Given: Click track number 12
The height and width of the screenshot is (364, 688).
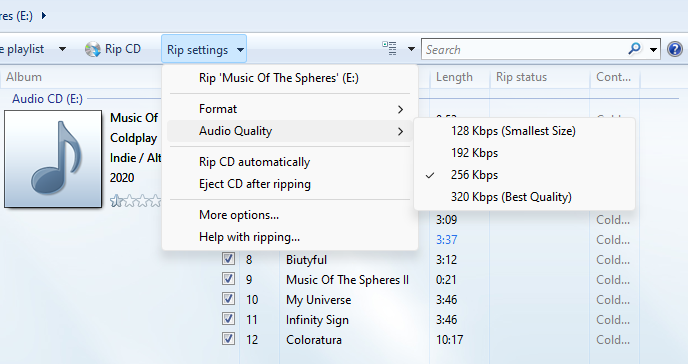Looking at the screenshot, I should (252, 340).
